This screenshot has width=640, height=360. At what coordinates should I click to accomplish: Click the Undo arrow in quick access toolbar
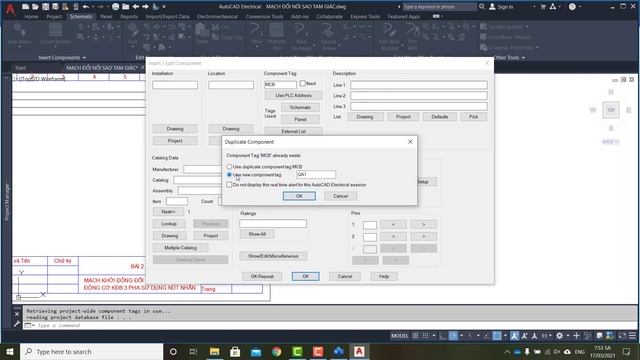pos(86,7)
